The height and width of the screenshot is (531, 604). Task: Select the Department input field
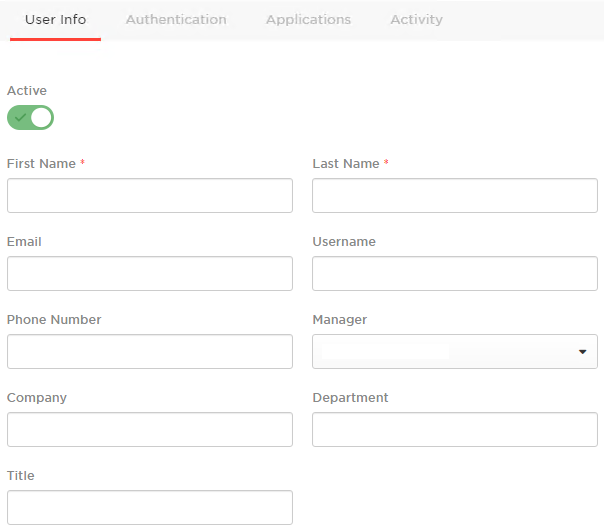(455, 430)
